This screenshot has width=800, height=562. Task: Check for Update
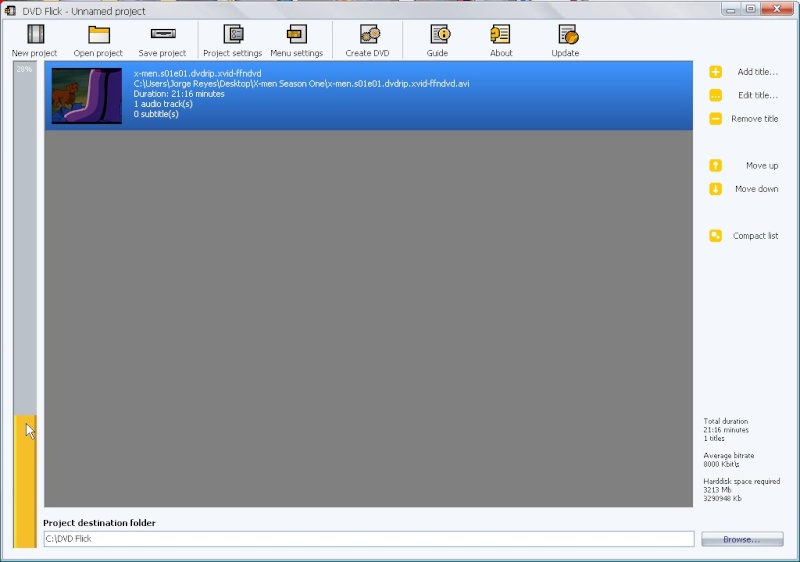[565, 41]
